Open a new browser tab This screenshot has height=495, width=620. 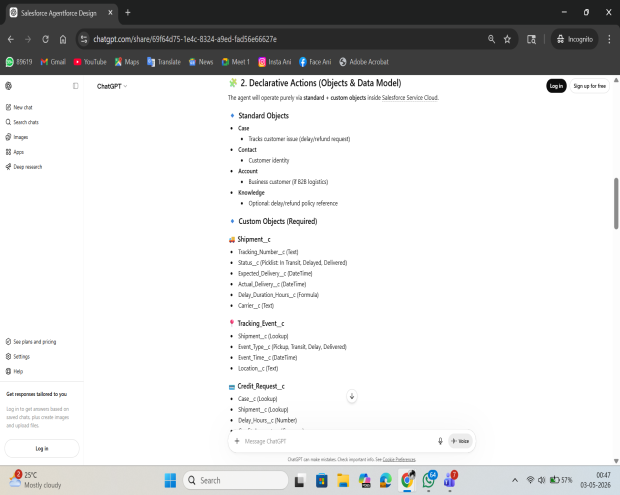(x=128, y=13)
